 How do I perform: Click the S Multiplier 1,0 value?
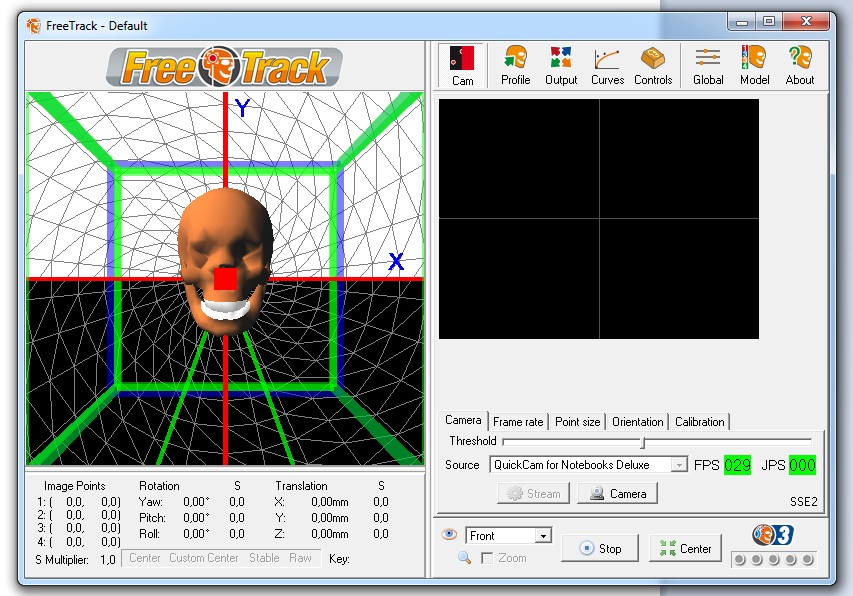[108, 560]
